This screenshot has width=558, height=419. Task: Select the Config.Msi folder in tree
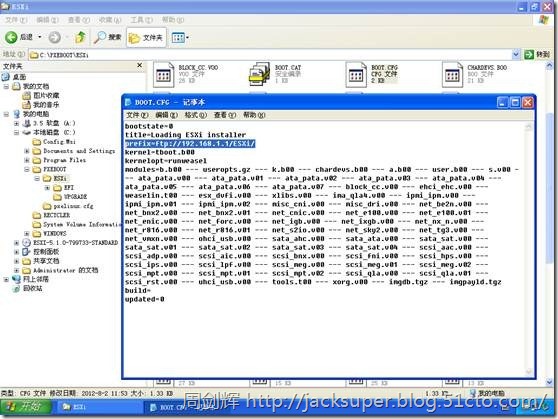[x=54, y=142]
